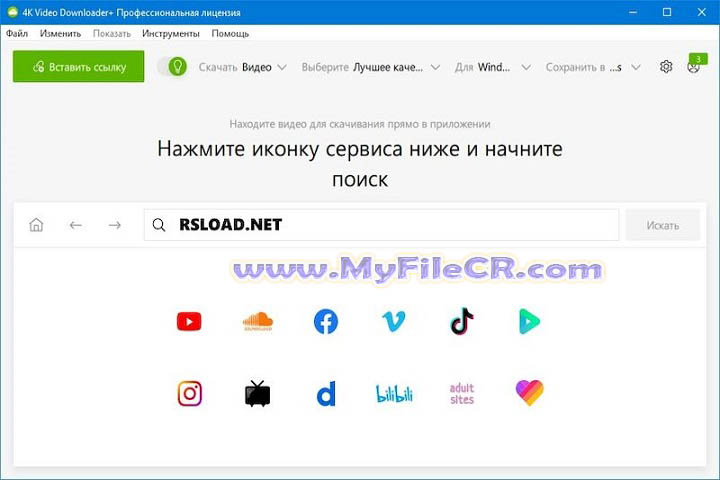
Task: Open the YouTube service icon
Action: pos(189,322)
